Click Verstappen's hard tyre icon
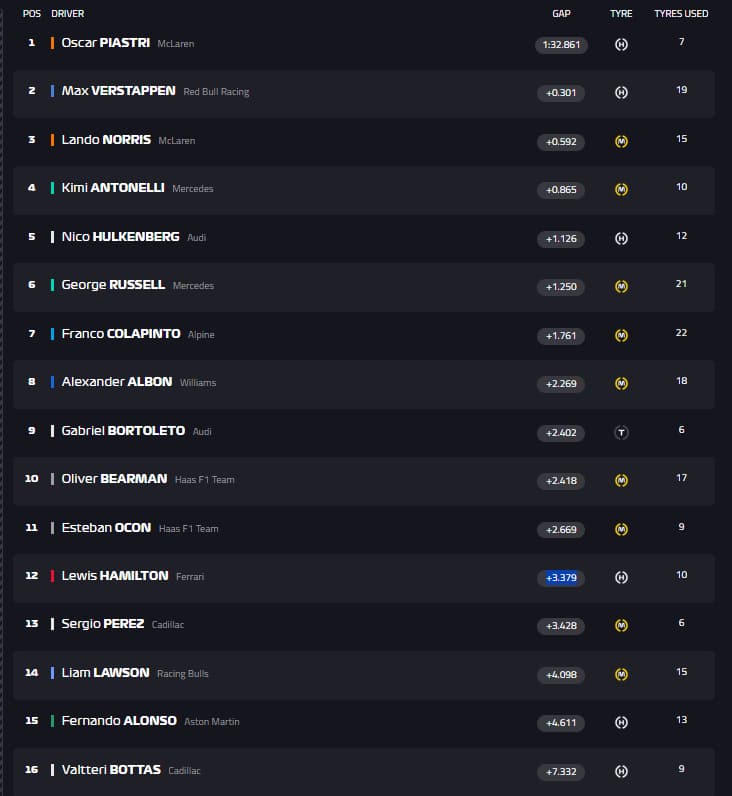732x796 pixels. (x=621, y=93)
